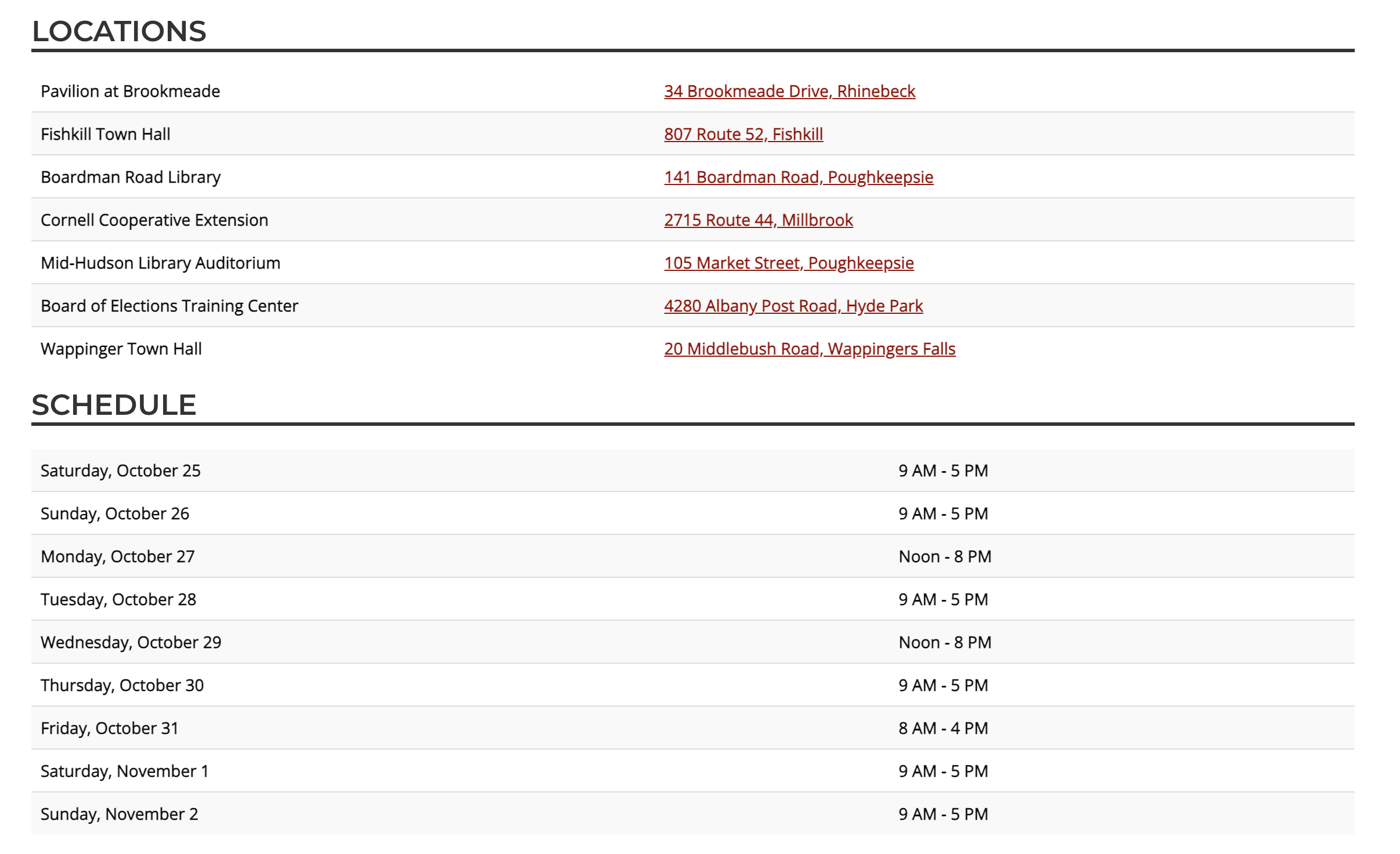Click the Saturday, October 25 schedule date
The image size is (1400, 854).
tap(120, 471)
